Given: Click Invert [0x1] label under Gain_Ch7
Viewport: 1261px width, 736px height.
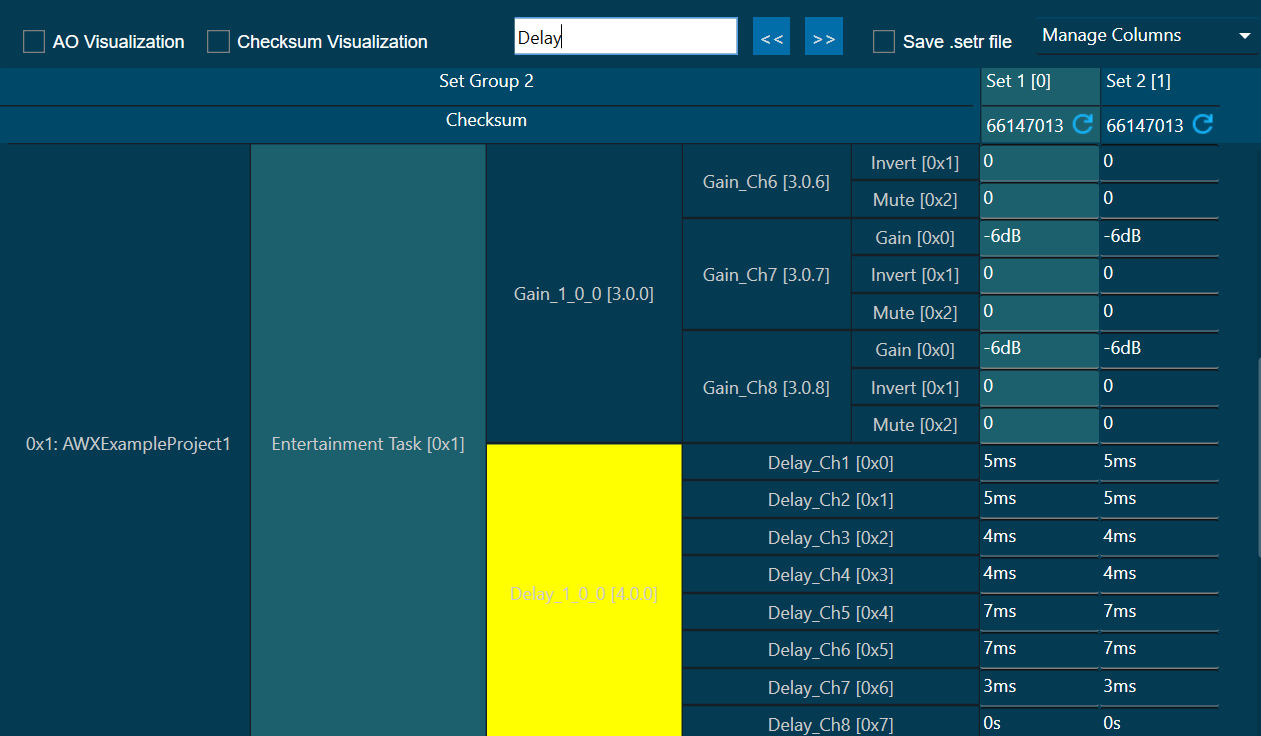Looking at the screenshot, I should tap(915, 275).
